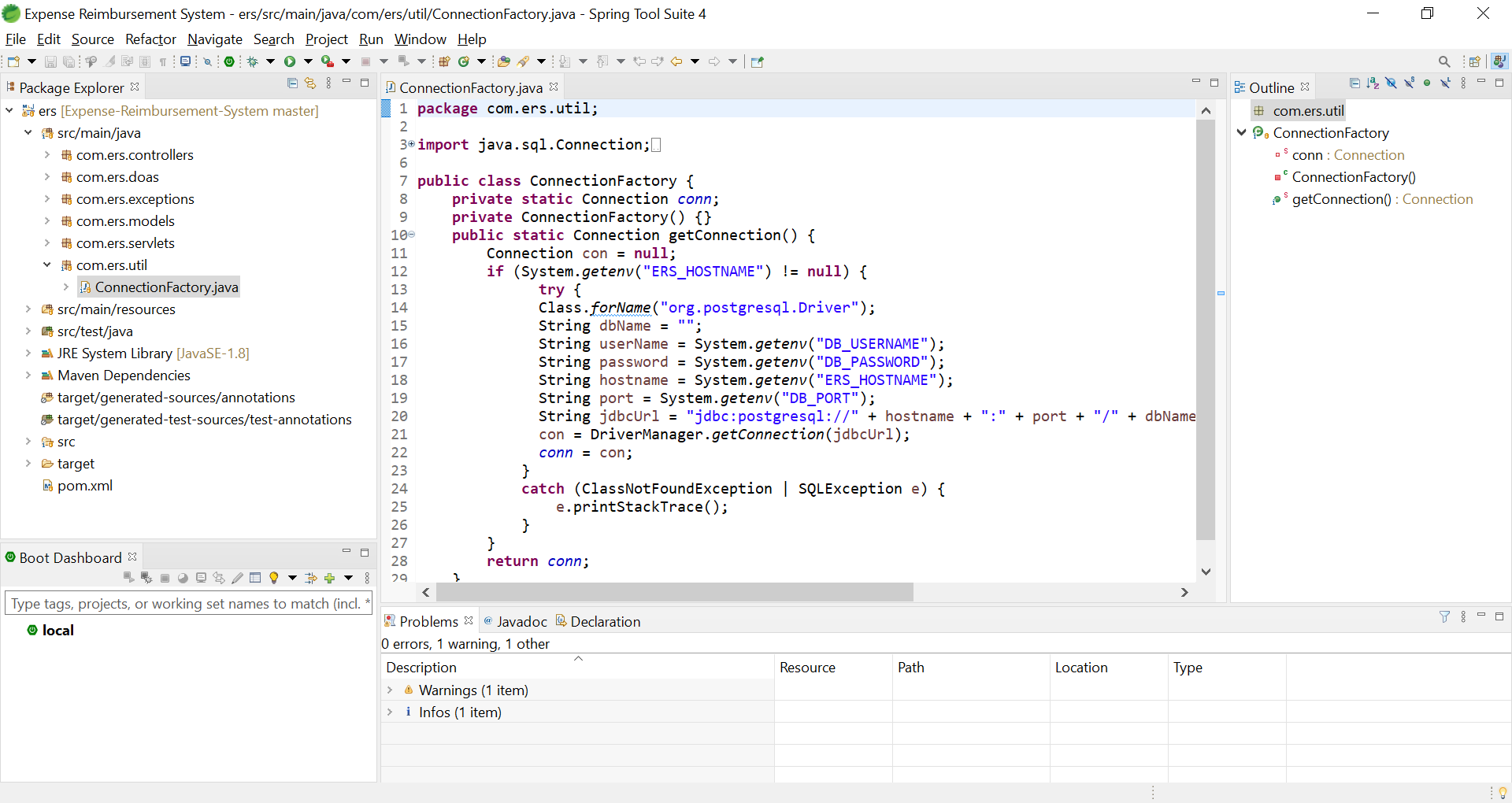Open the Run button dropdown arrow

click(x=308, y=61)
